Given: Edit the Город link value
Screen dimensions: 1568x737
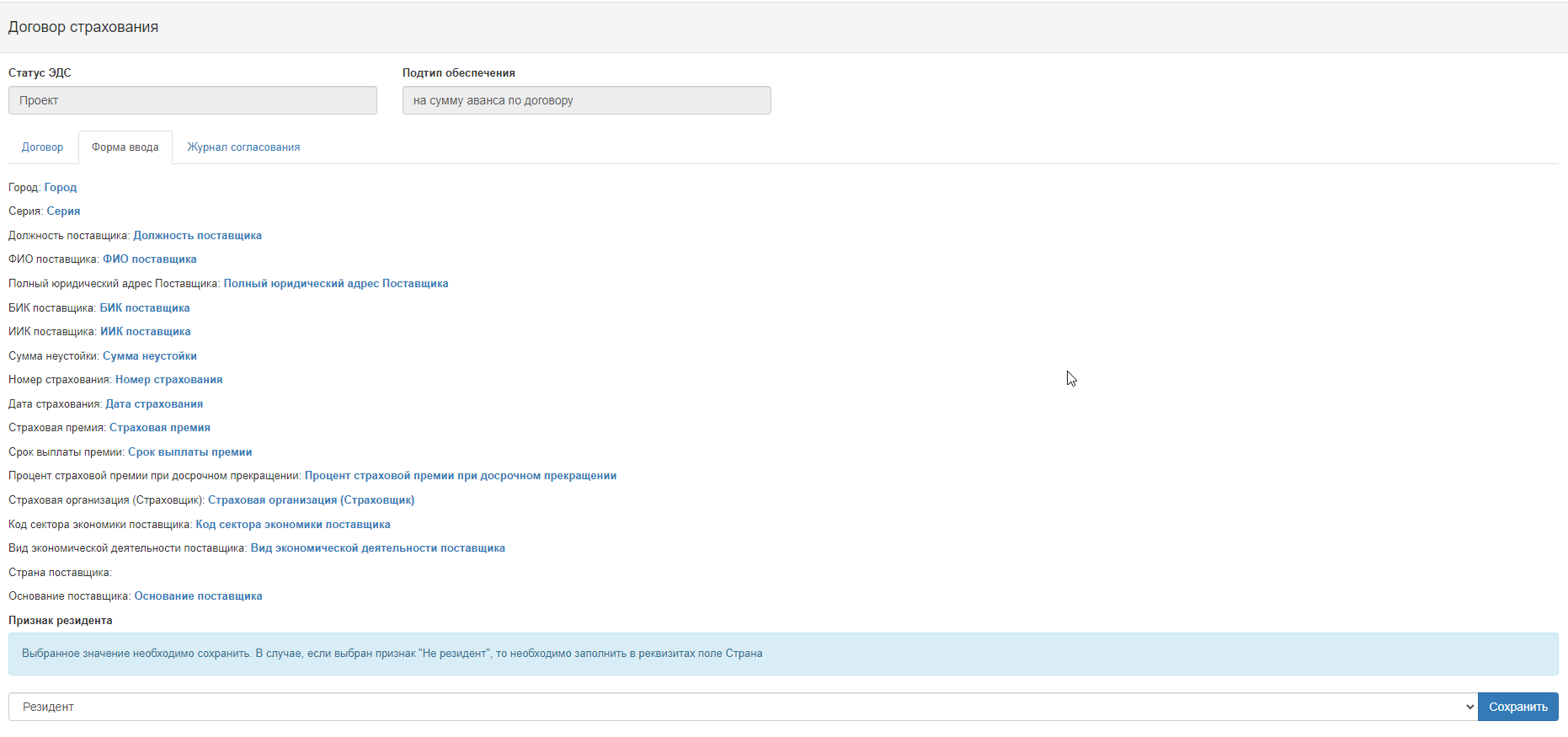Looking at the screenshot, I should 61,188.
